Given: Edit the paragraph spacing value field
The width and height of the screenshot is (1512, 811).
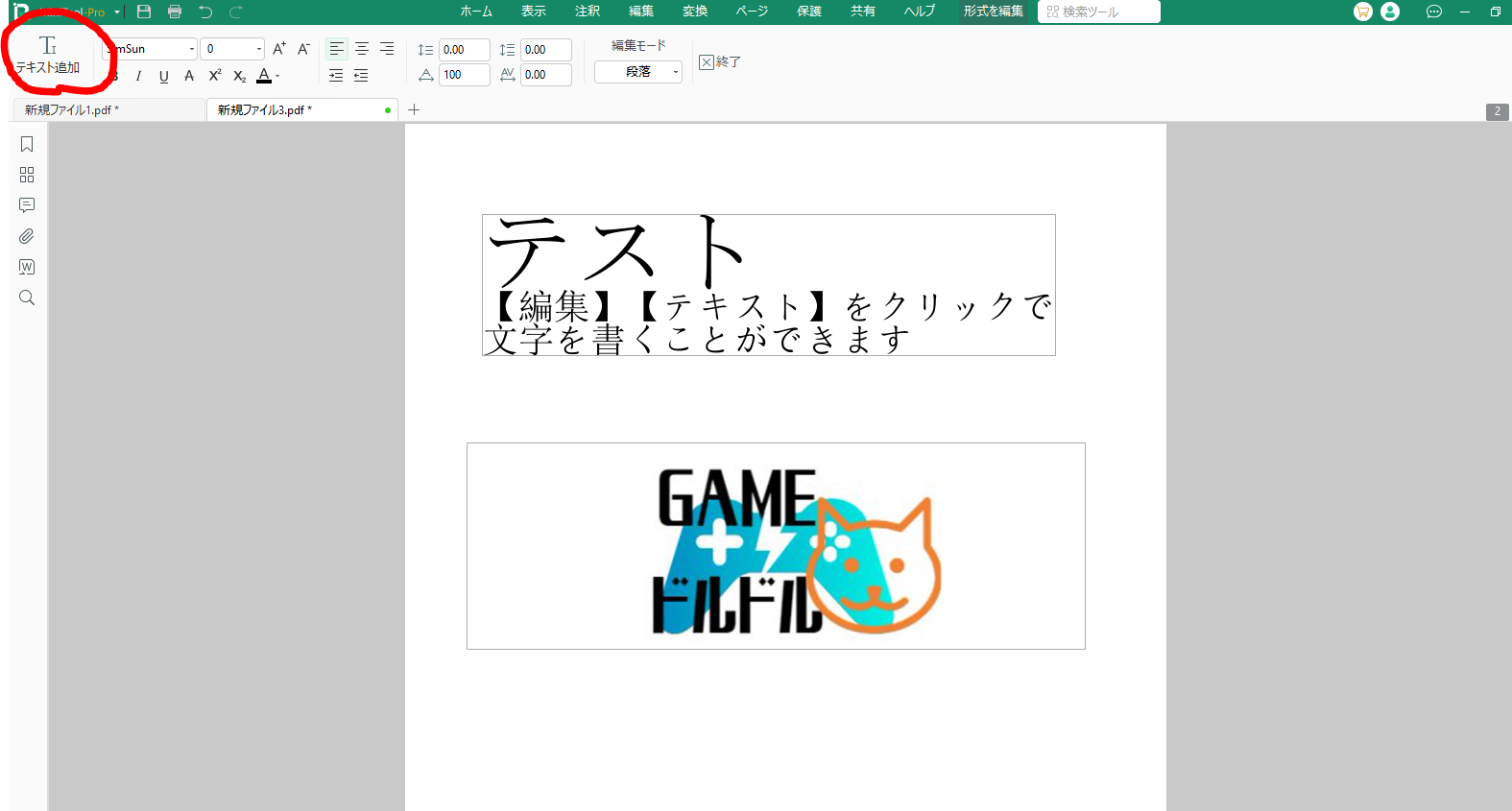Looking at the screenshot, I should [546, 50].
